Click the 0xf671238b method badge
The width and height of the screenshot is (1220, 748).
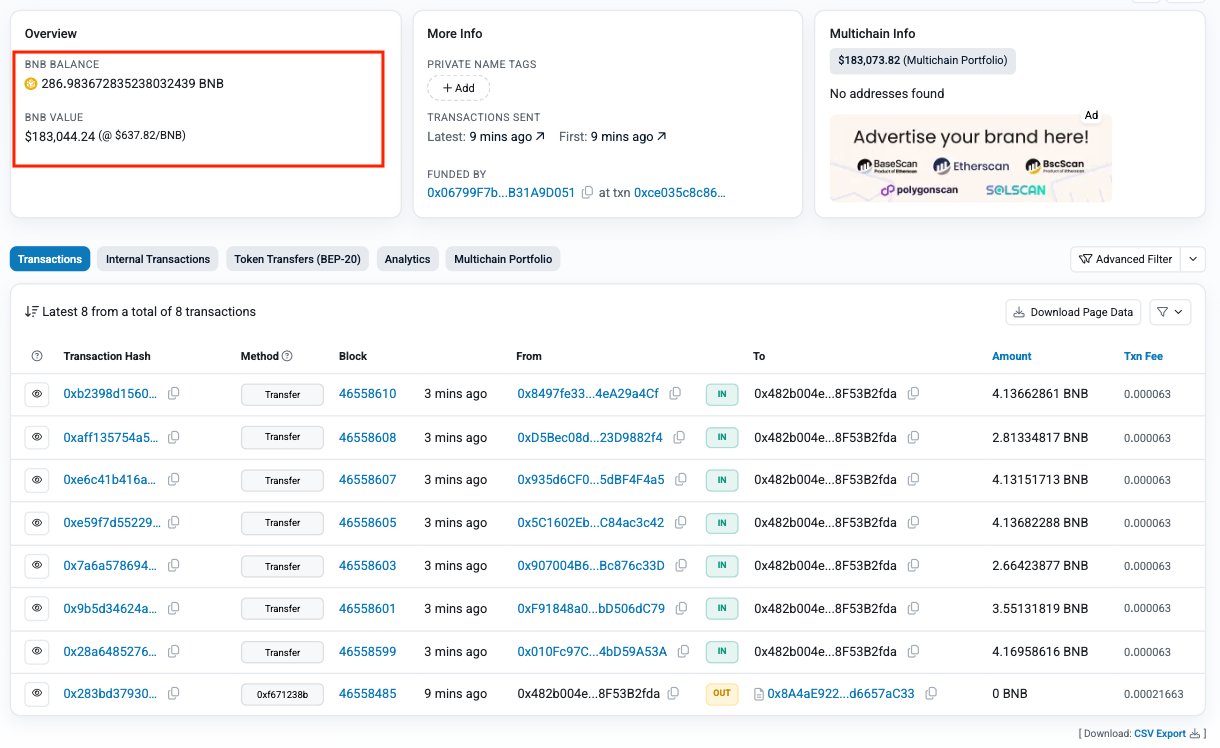282,694
